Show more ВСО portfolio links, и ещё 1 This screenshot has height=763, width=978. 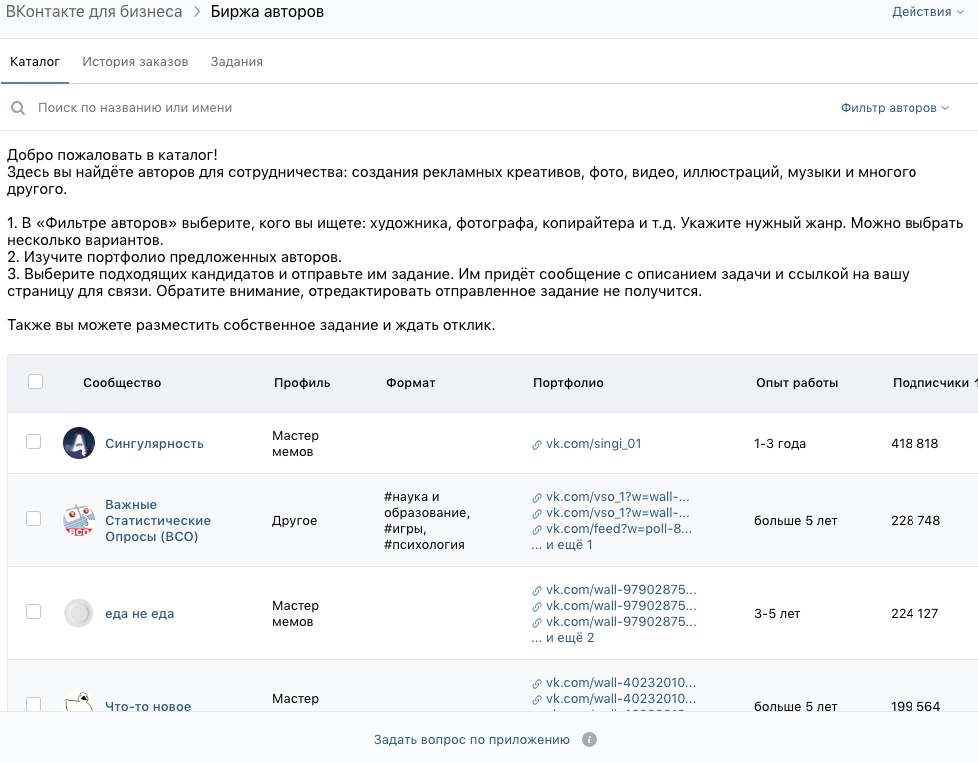[562, 545]
